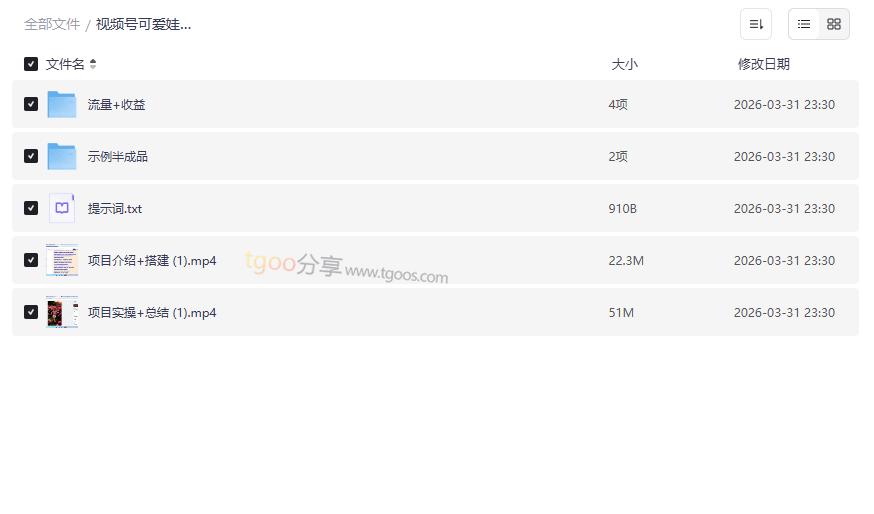Click the 流量+收益 folder icon
This screenshot has height=514, width=874.
(x=62, y=104)
